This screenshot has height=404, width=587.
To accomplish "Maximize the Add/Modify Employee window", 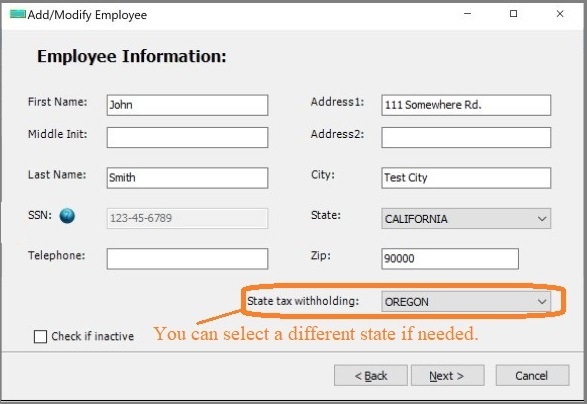I will click(513, 14).
